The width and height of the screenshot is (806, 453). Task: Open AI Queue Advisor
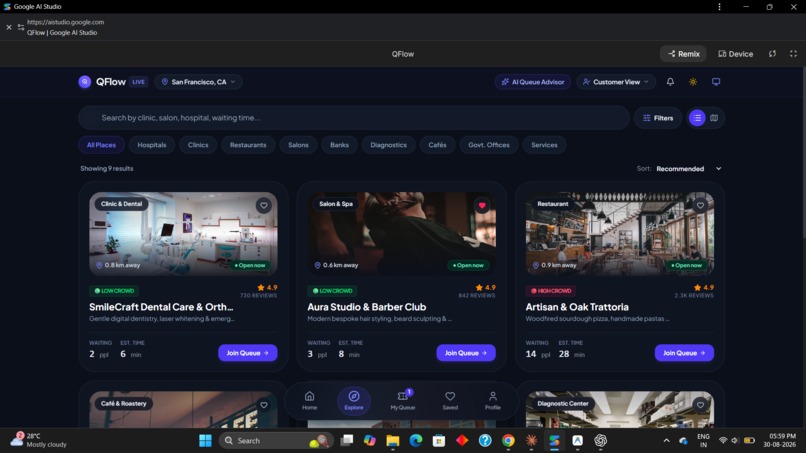(533, 82)
